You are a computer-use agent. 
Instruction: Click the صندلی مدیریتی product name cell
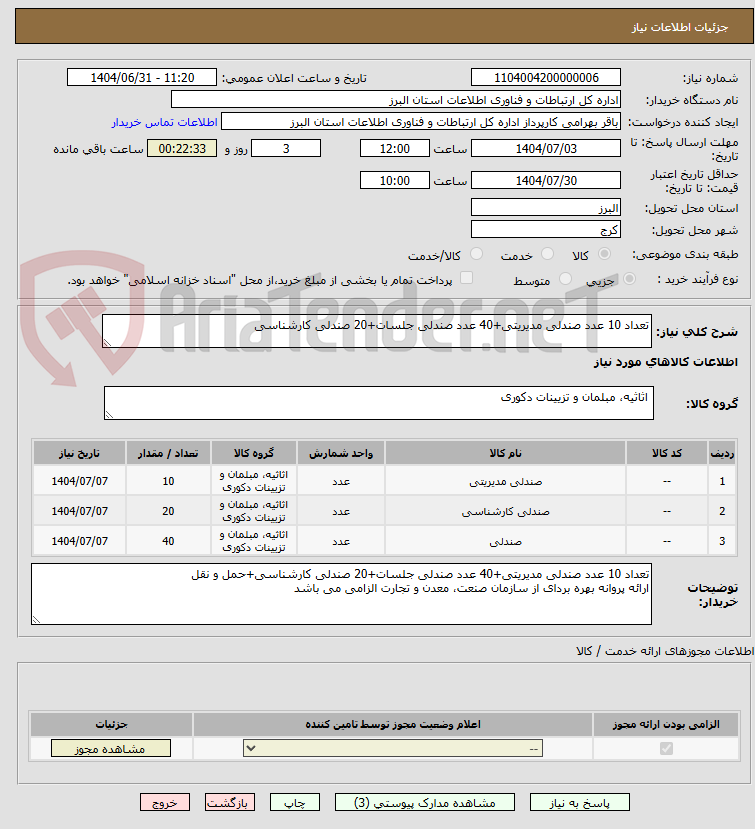pyautogui.click(x=505, y=481)
